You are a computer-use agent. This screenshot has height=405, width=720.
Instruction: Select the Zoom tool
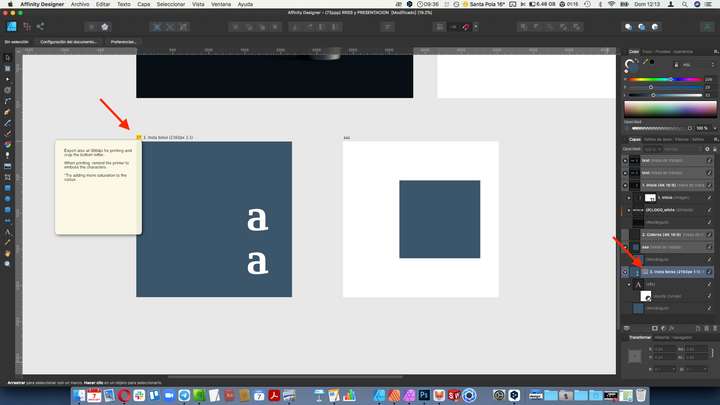[7, 264]
